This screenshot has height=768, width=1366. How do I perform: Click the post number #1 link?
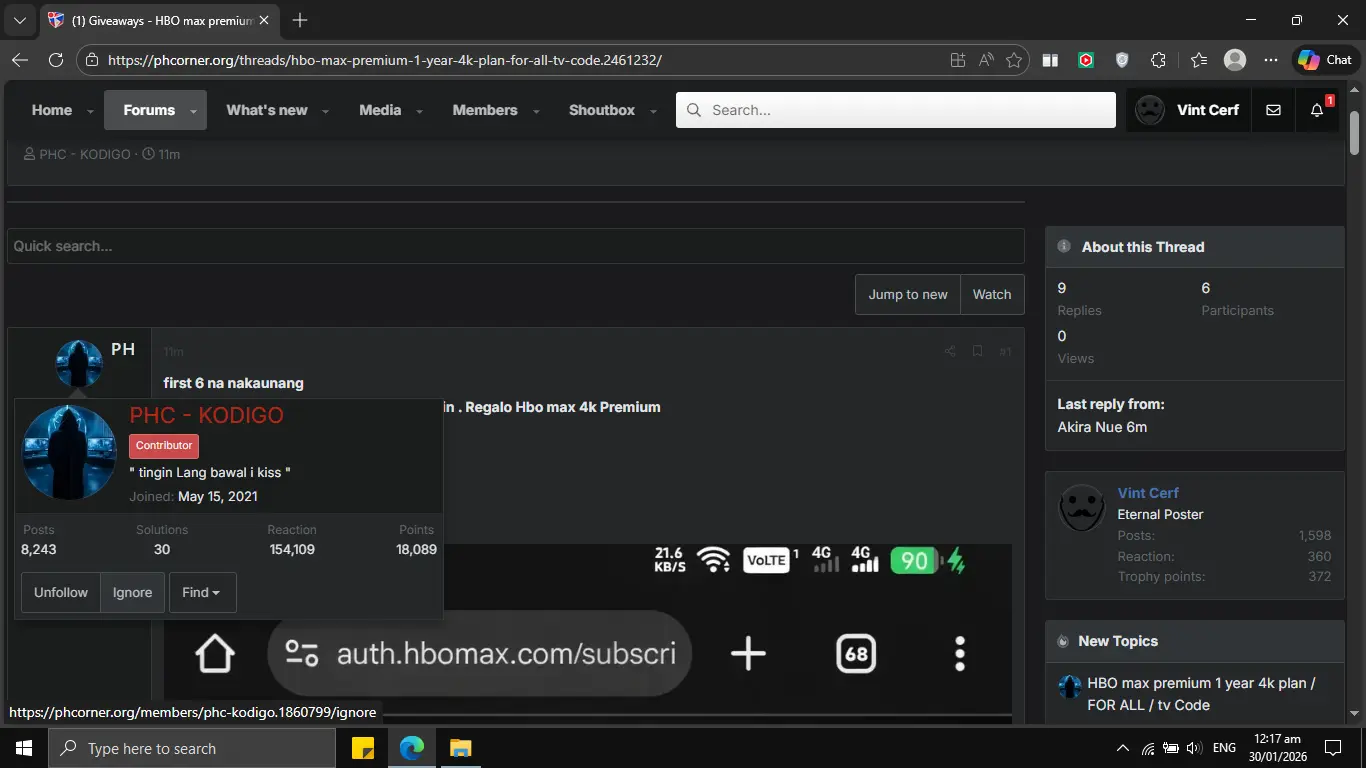point(1005,352)
